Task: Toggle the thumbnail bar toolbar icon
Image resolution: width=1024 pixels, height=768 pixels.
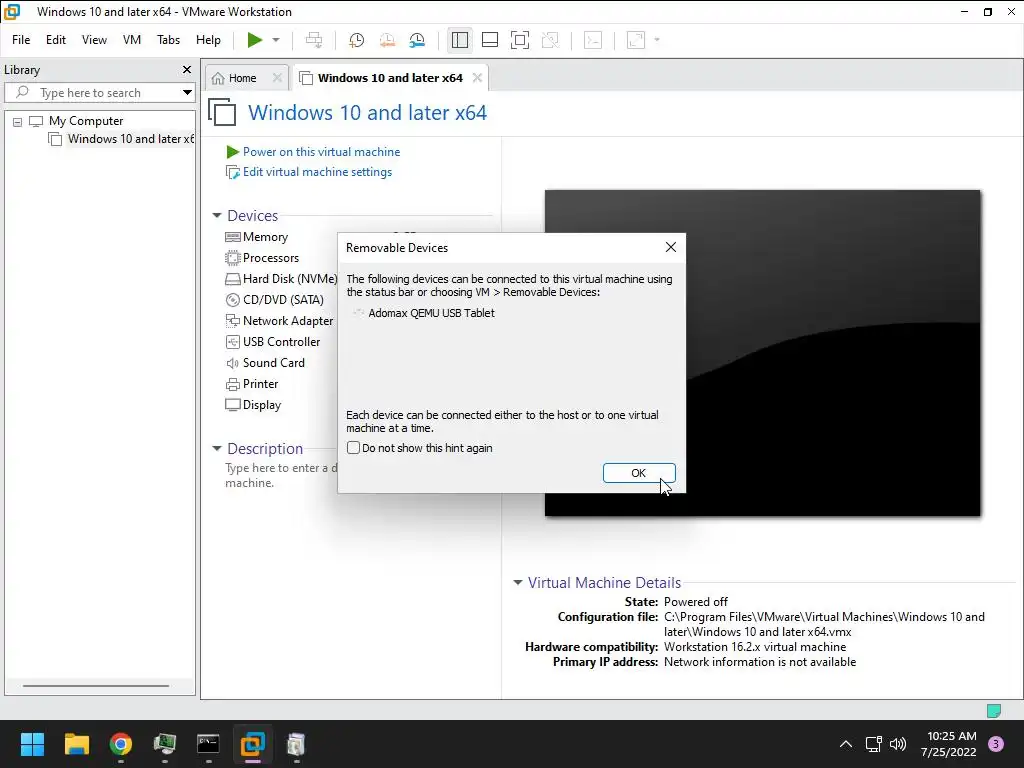Action: tap(490, 40)
